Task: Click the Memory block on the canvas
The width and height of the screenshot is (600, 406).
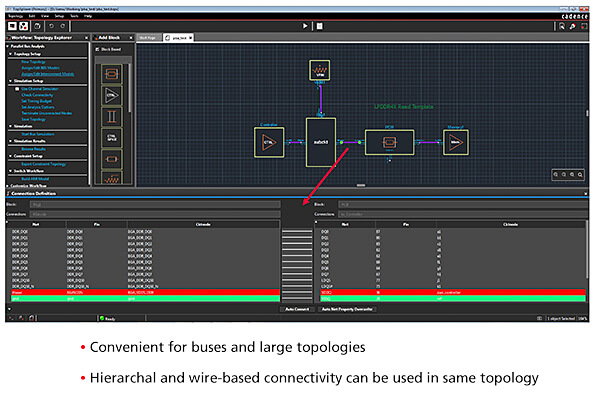Action: tap(455, 143)
